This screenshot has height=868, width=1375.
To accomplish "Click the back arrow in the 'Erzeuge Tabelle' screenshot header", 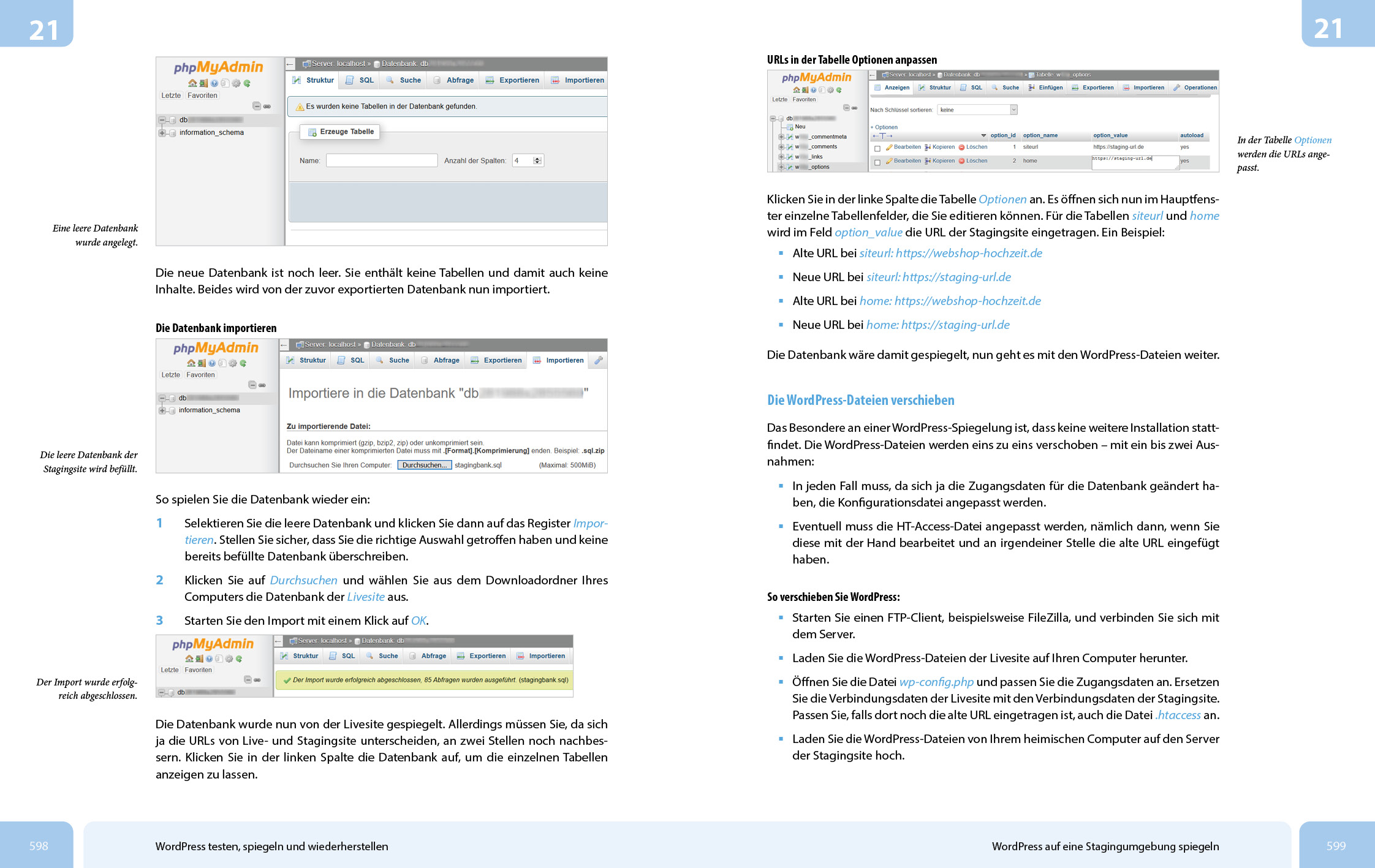I will tap(290, 64).
